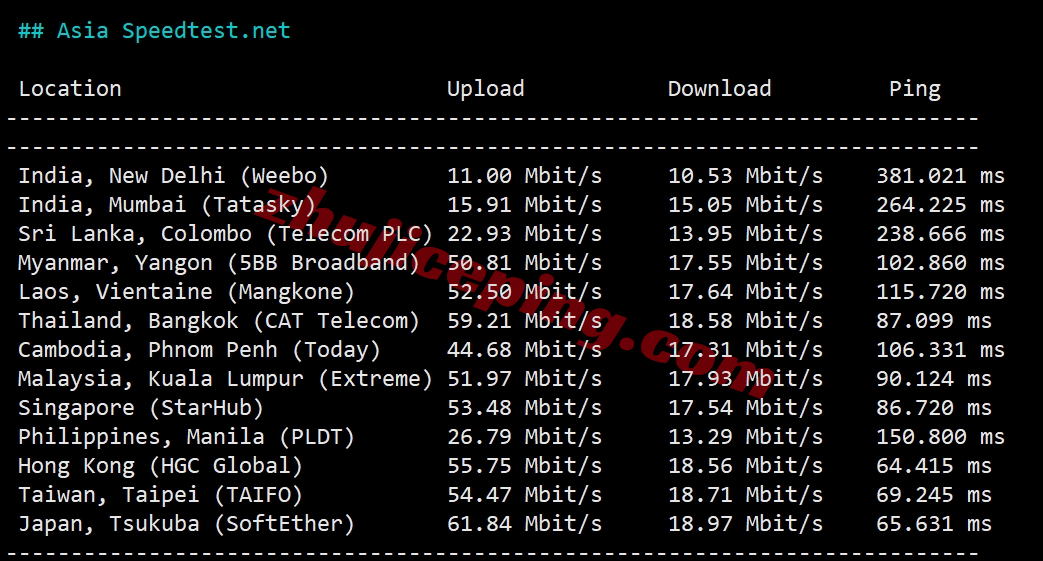This screenshot has height=561, width=1043.
Task: Click the 44.68 Mbit/s upload value
Action: pos(524,349)
